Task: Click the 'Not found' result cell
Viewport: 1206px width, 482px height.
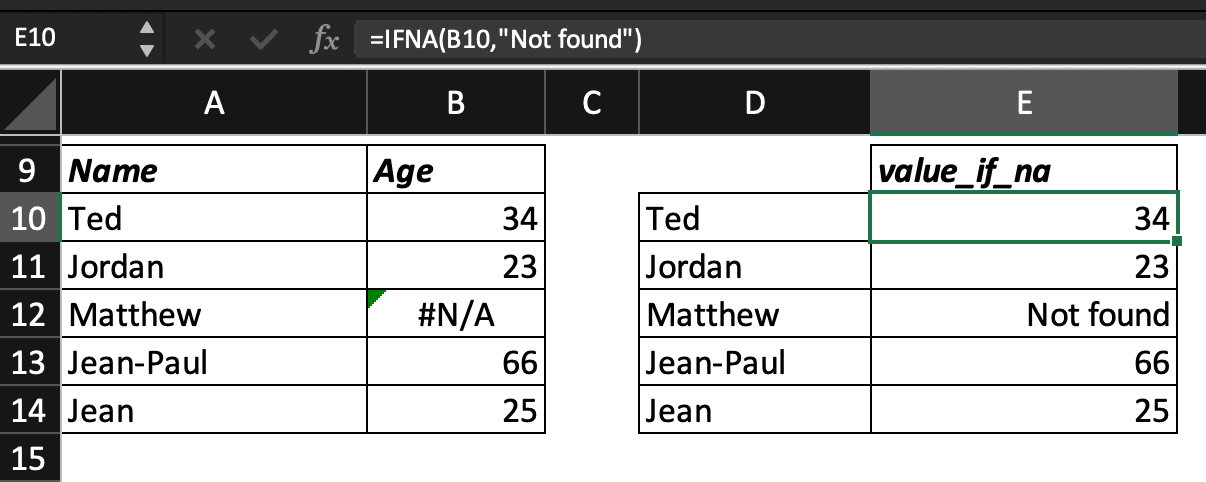Action: click(1023, 315)
